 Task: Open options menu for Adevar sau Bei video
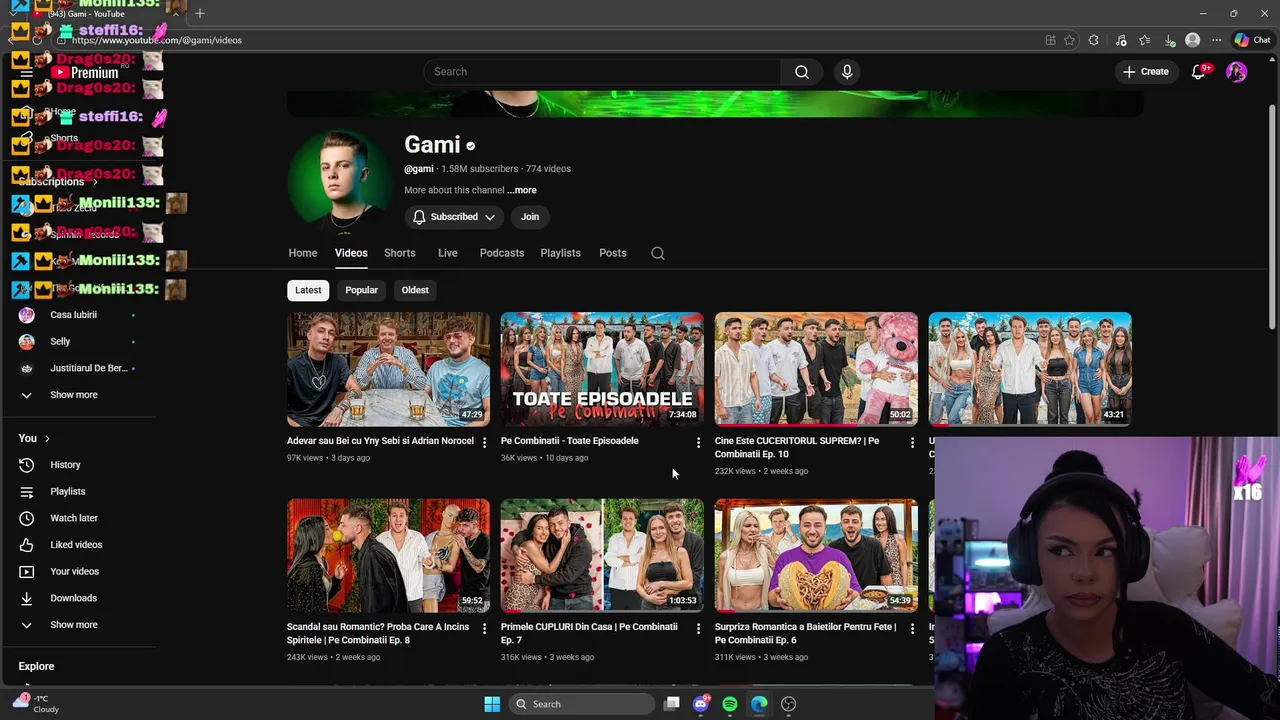484,442
